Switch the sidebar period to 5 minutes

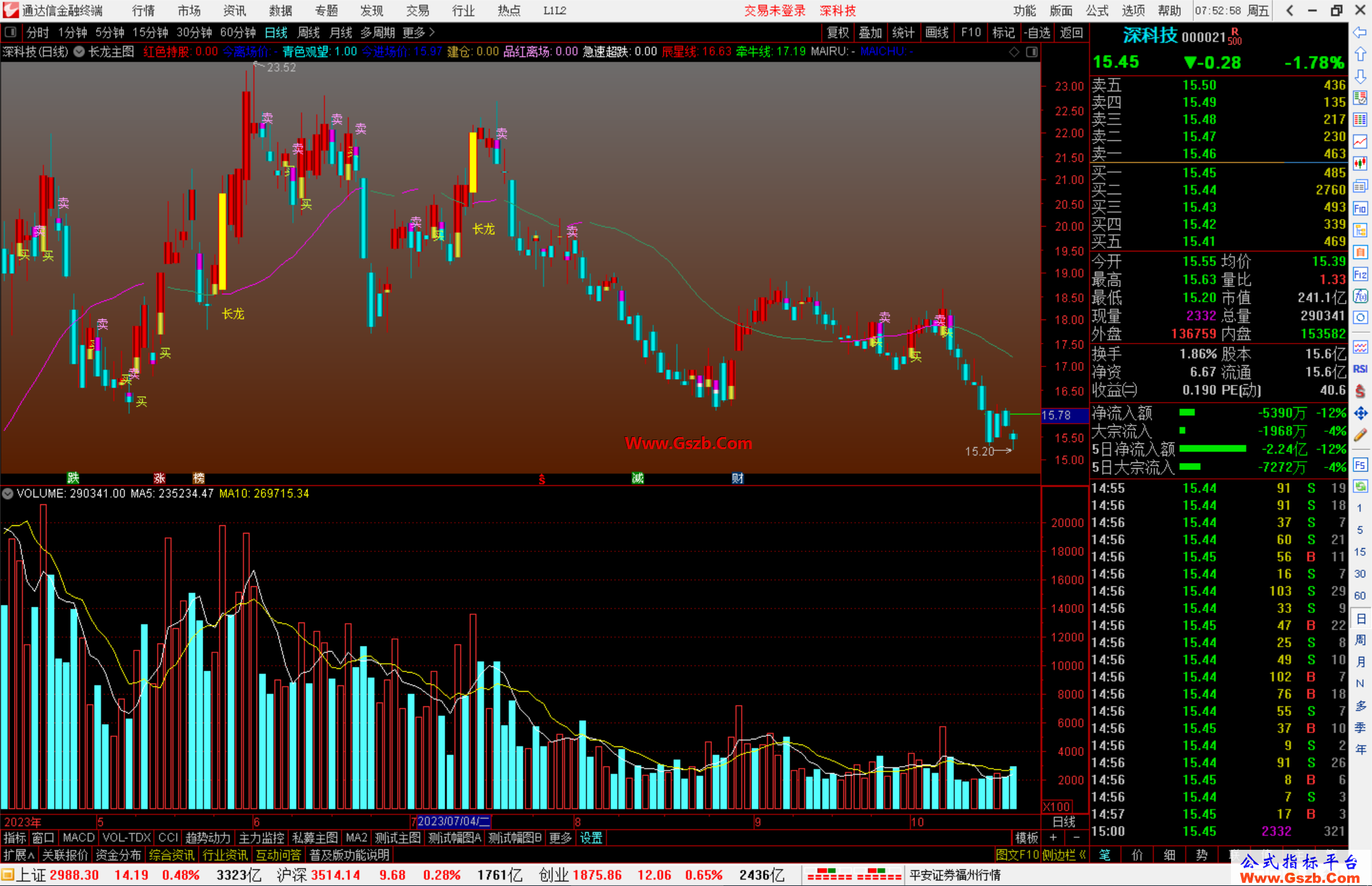coord(1359,530)
